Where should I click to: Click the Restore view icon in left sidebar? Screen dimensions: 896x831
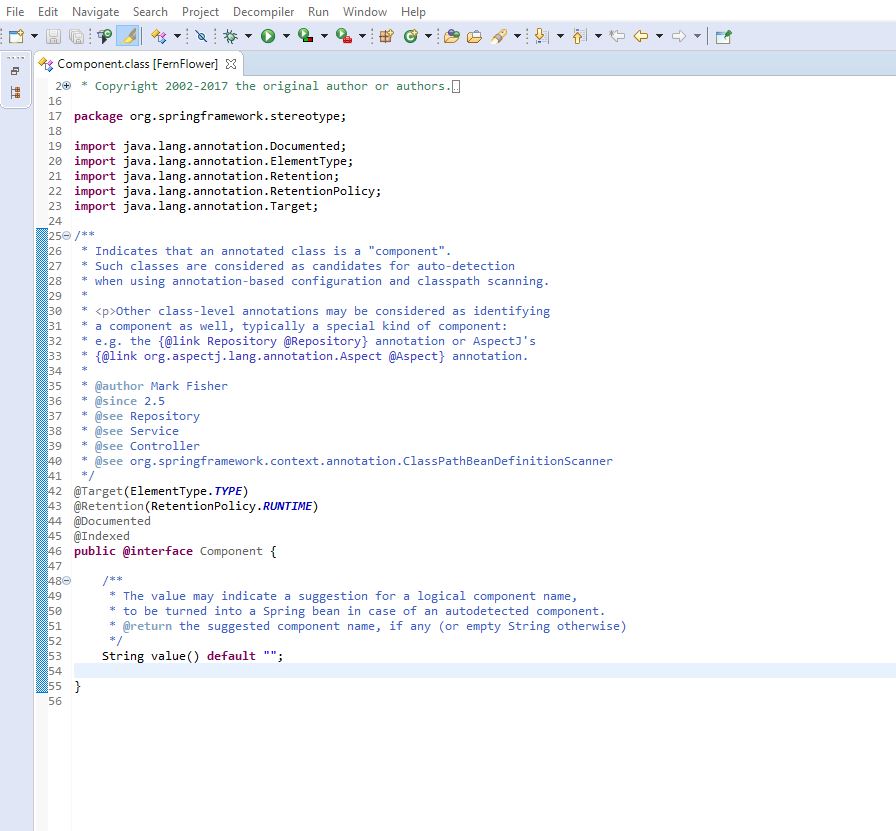15,71
